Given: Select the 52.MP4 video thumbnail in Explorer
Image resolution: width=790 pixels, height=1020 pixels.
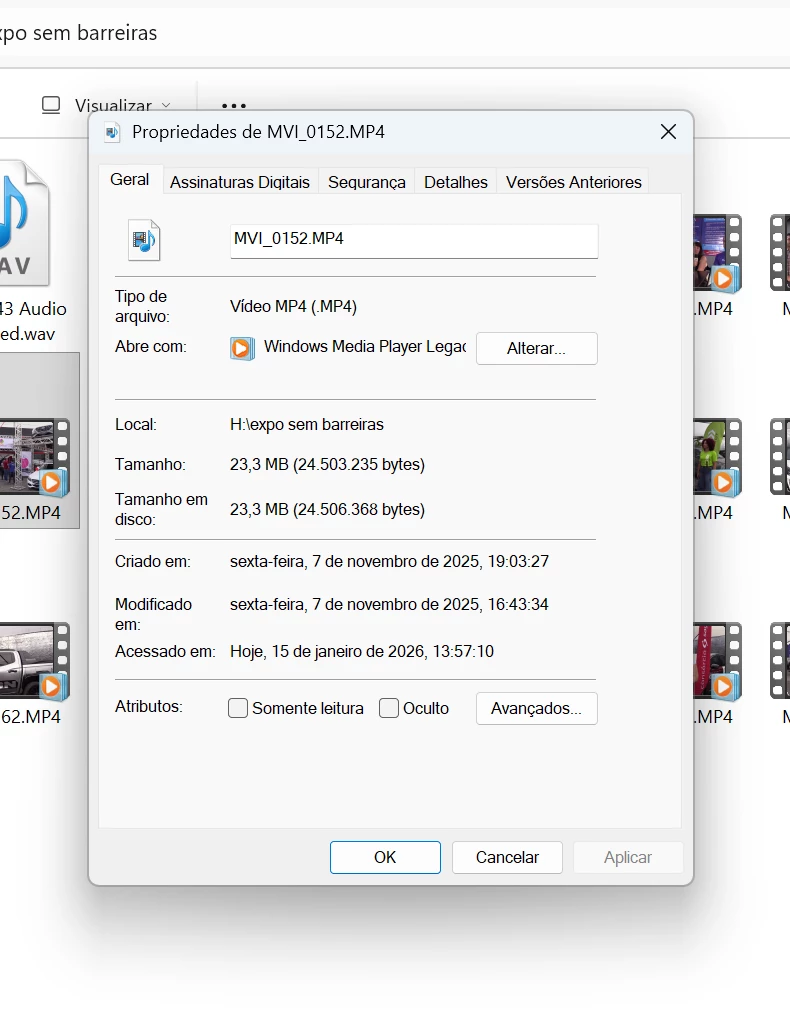Looking at the screenshot, I should [34, 458].
